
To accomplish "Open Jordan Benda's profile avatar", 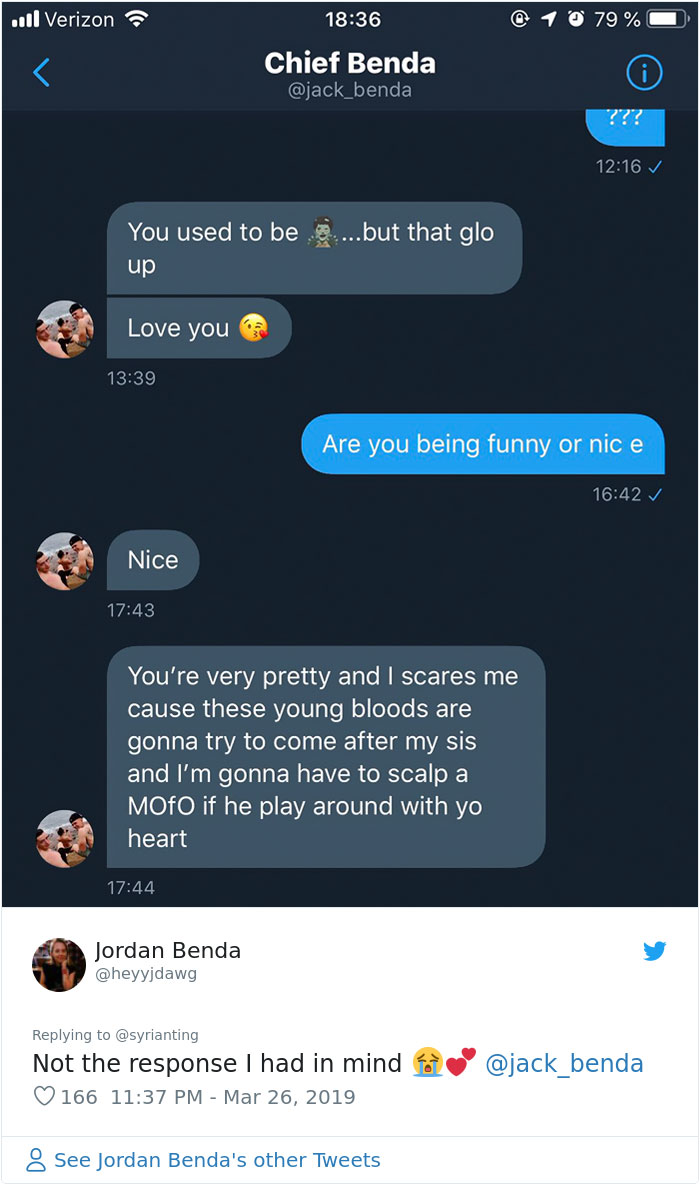I will (58, 964).
